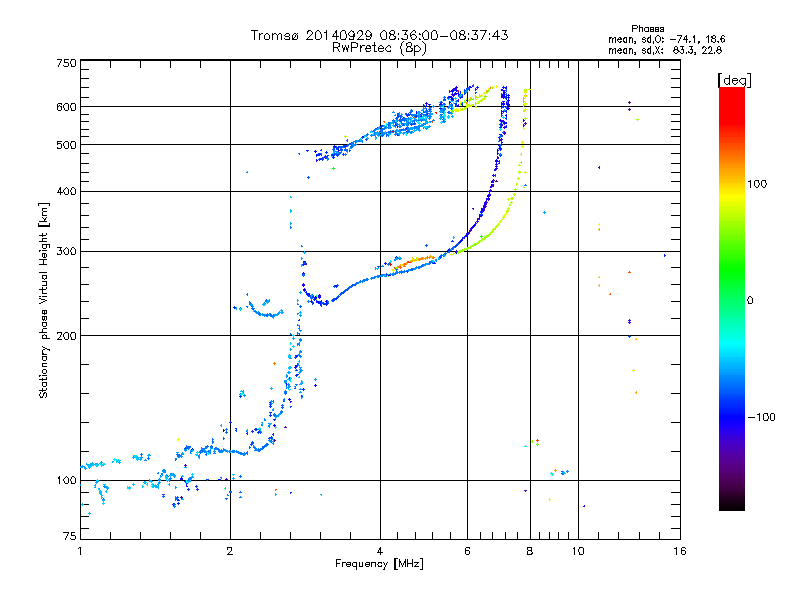The height and width of the screenshot is (600, 800).
Task: Click the y-axis '600' tick label
Action: (66, 107)
